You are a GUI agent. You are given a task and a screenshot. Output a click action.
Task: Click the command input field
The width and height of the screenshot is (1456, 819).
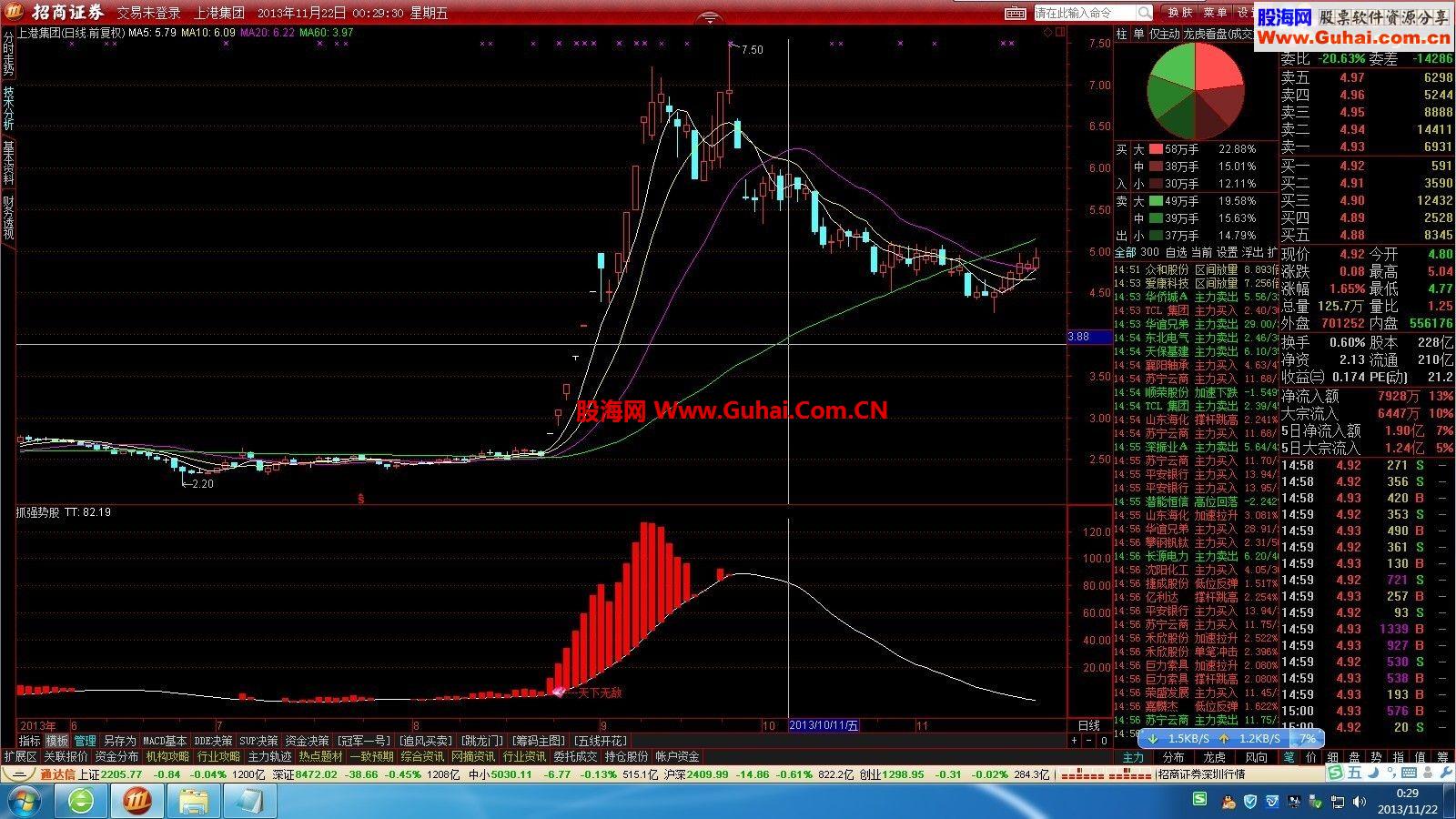[1086, 13]
